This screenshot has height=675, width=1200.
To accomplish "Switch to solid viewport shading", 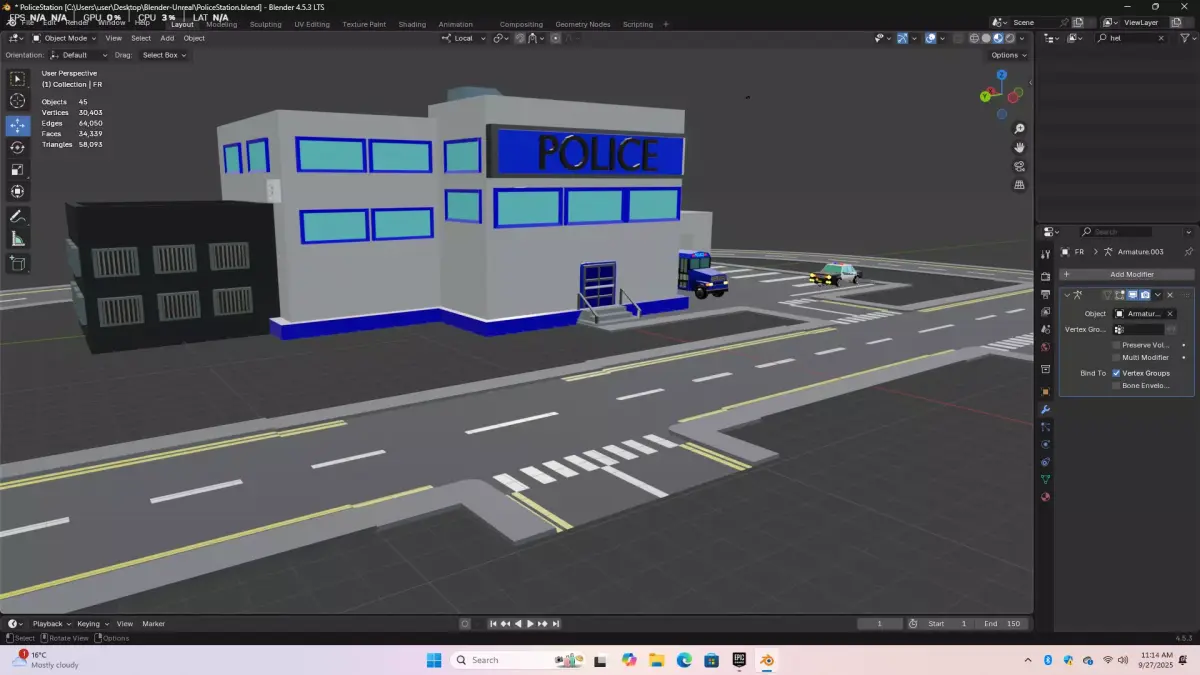I will point(986,38).
